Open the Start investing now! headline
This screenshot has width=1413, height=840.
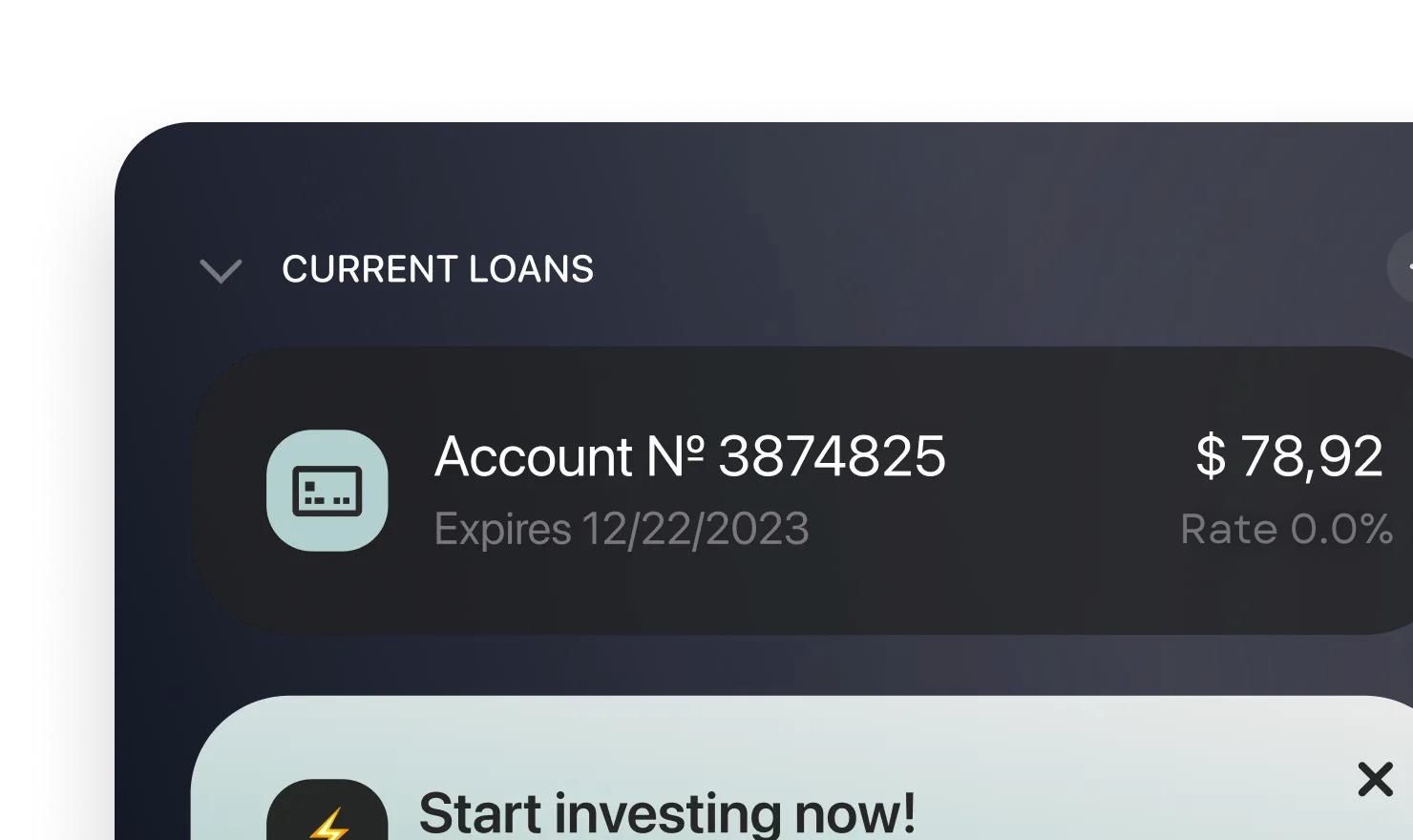[667, 813]
